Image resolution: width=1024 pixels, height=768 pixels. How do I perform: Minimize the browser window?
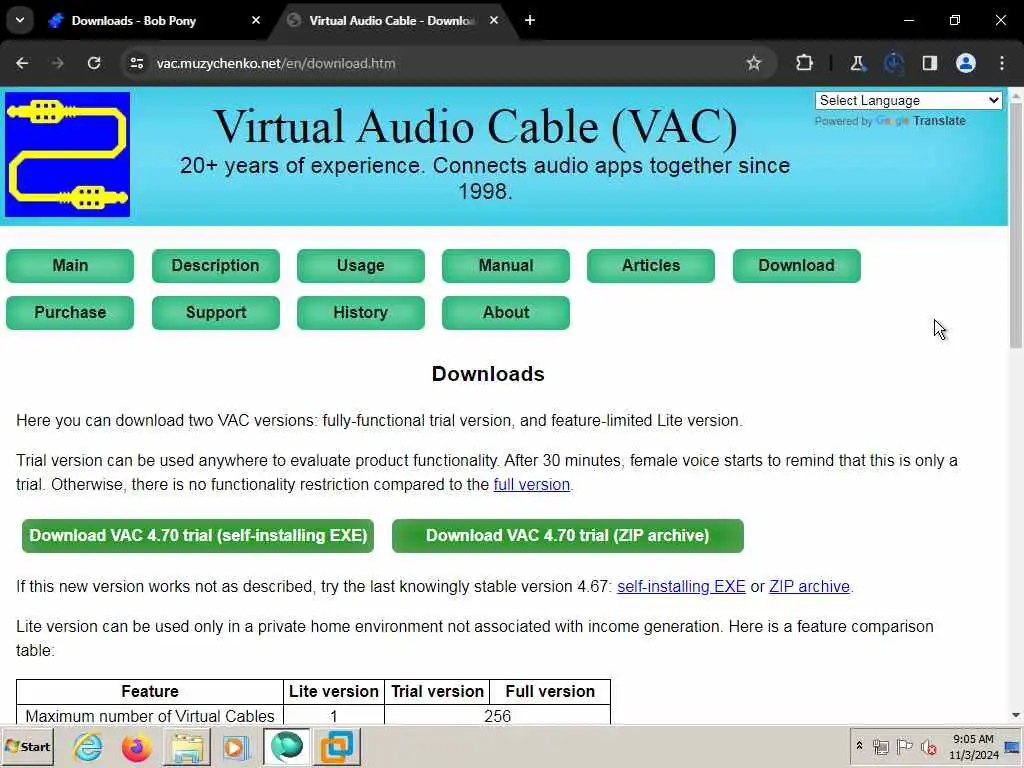tap(908, 20)
